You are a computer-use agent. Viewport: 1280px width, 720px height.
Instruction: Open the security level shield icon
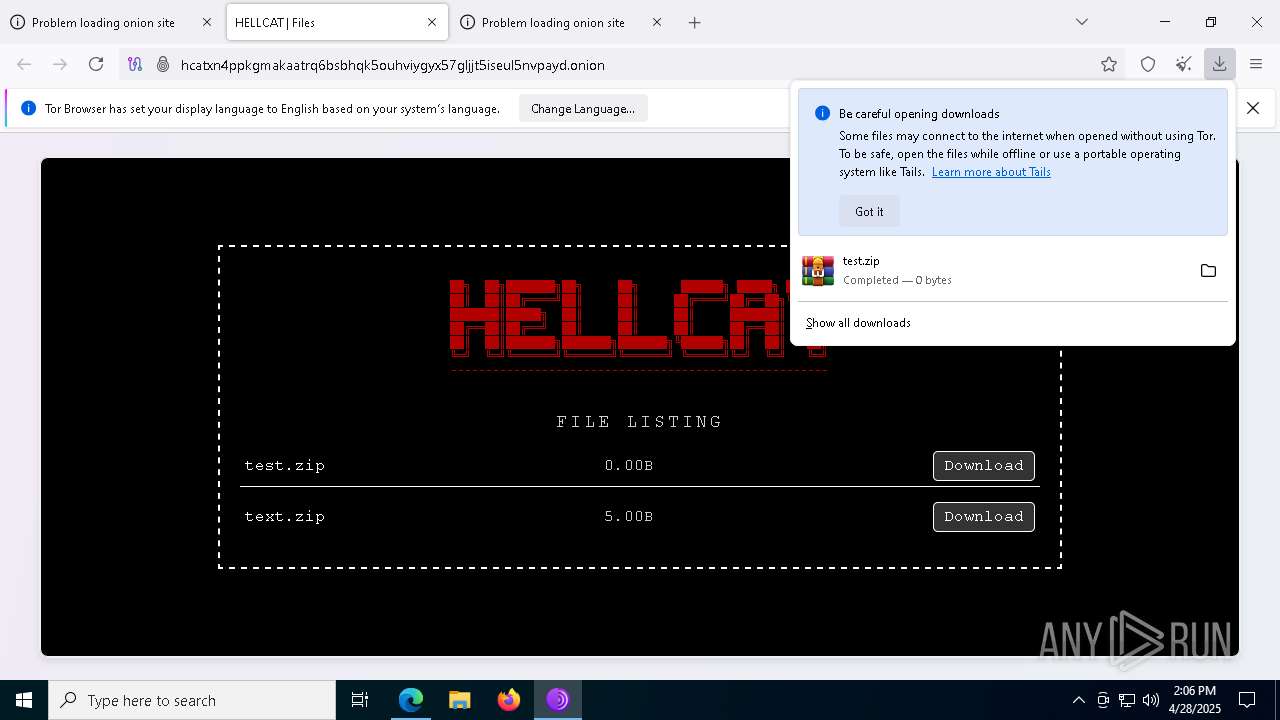1148,64
